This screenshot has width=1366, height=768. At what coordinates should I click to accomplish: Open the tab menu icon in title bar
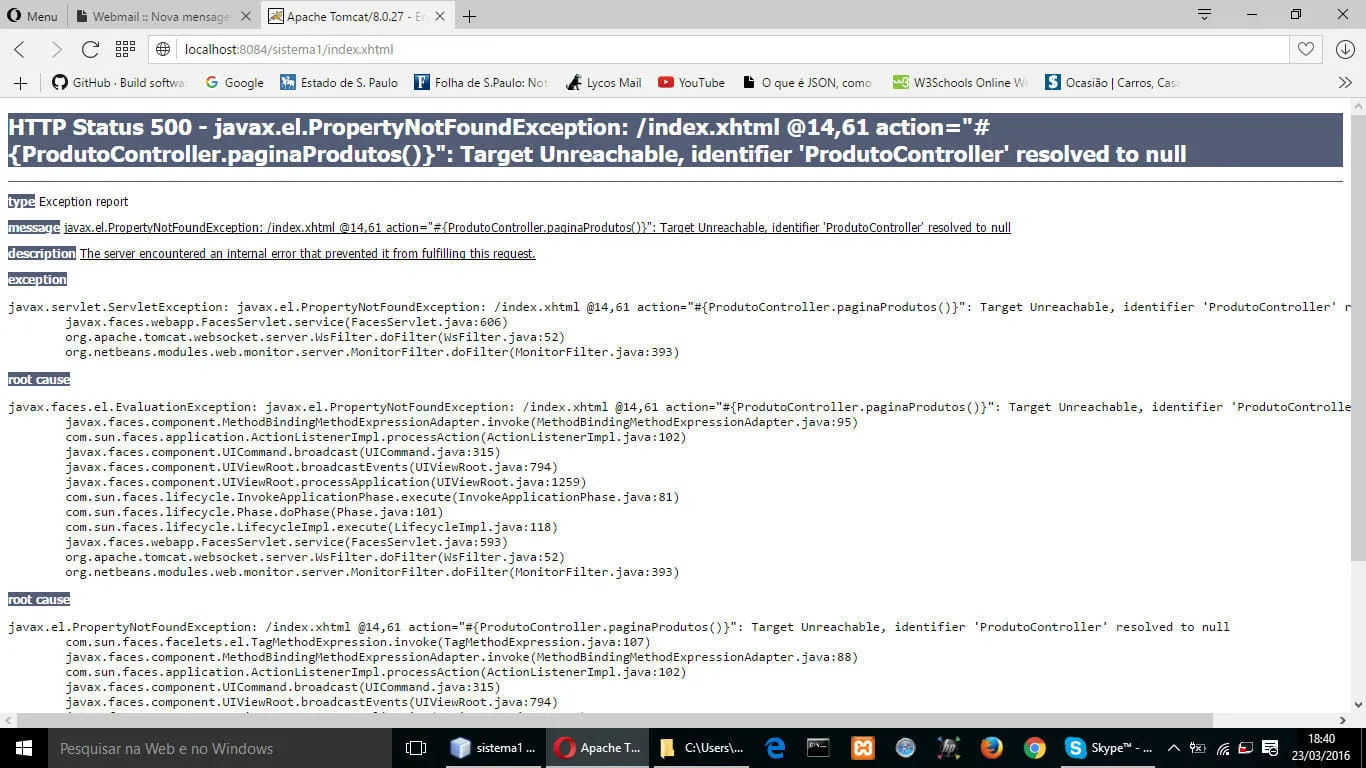coord(1205,15)
